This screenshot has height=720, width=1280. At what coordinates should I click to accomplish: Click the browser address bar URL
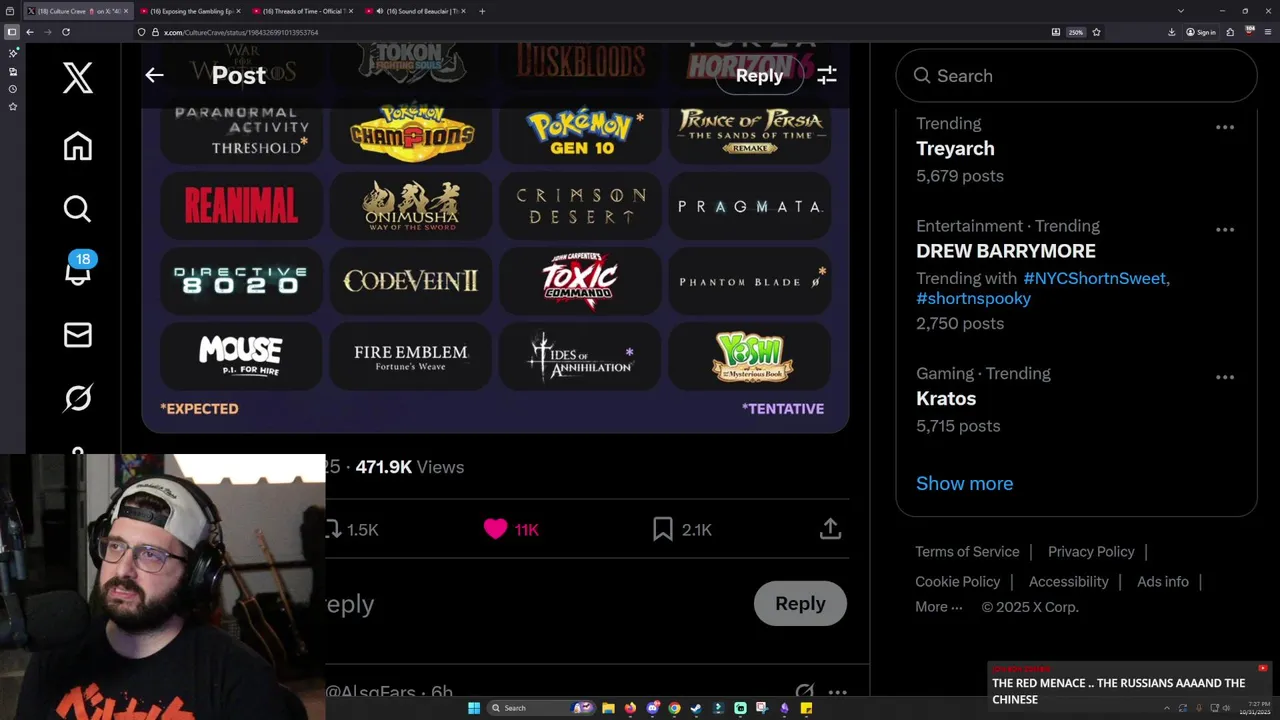click(241, 32)
